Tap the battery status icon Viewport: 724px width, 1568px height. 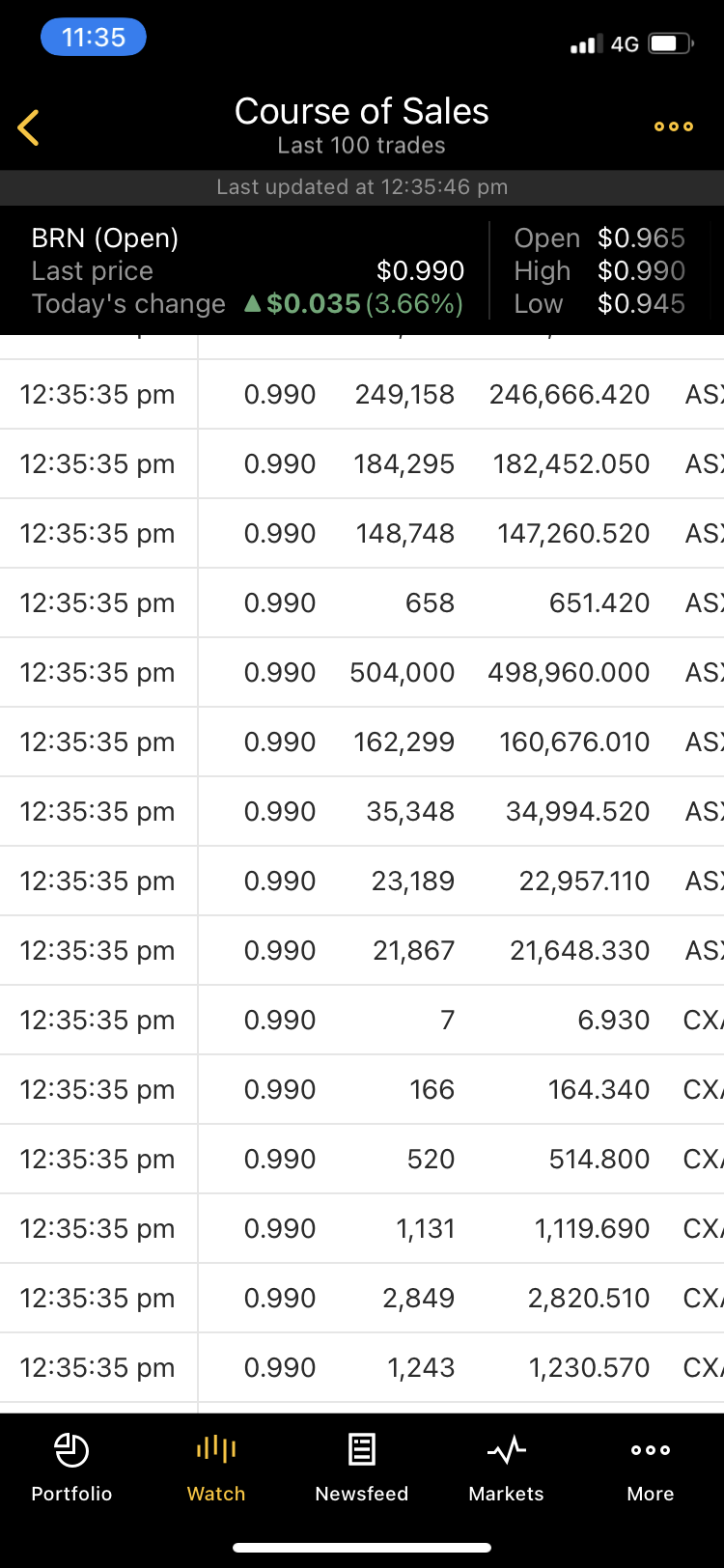click(x=670, y=43)
